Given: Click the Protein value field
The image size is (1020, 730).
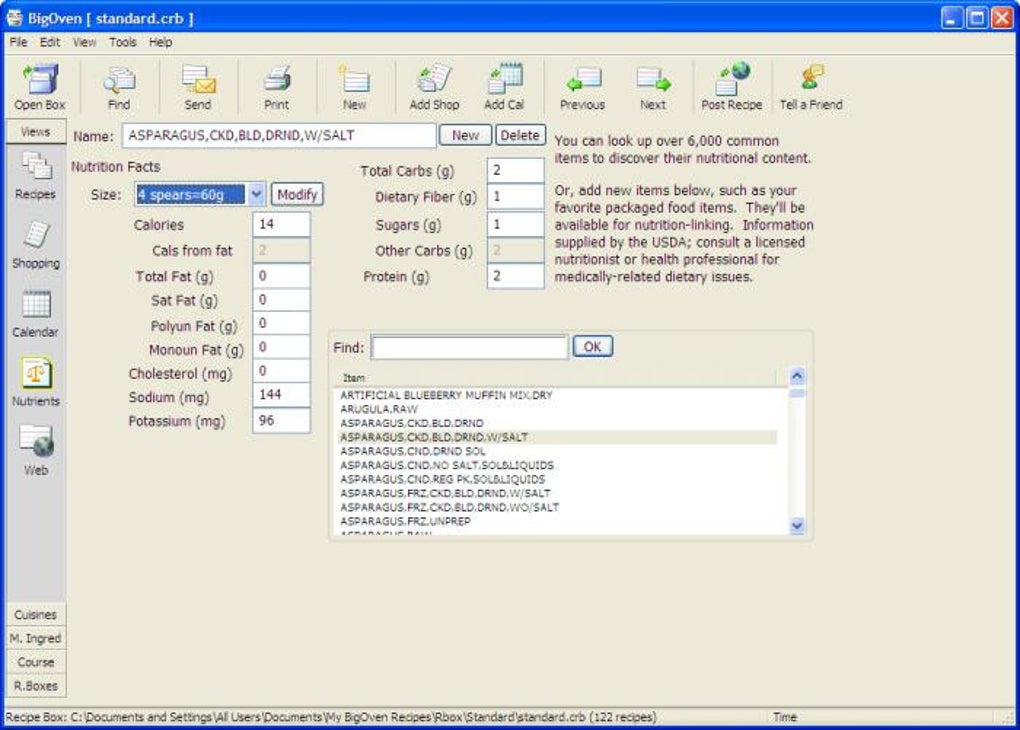Looking at the screenshot, I should pyautogui.click(x=515, y=276).
